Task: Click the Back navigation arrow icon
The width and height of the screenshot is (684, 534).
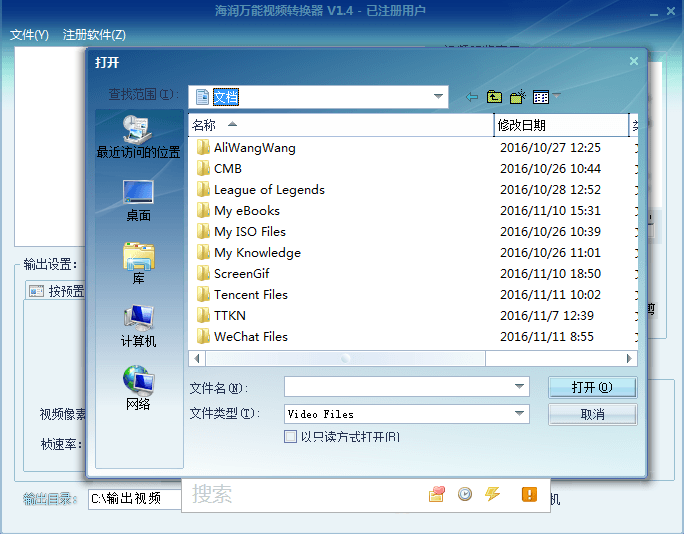Action: pos(472,97)
